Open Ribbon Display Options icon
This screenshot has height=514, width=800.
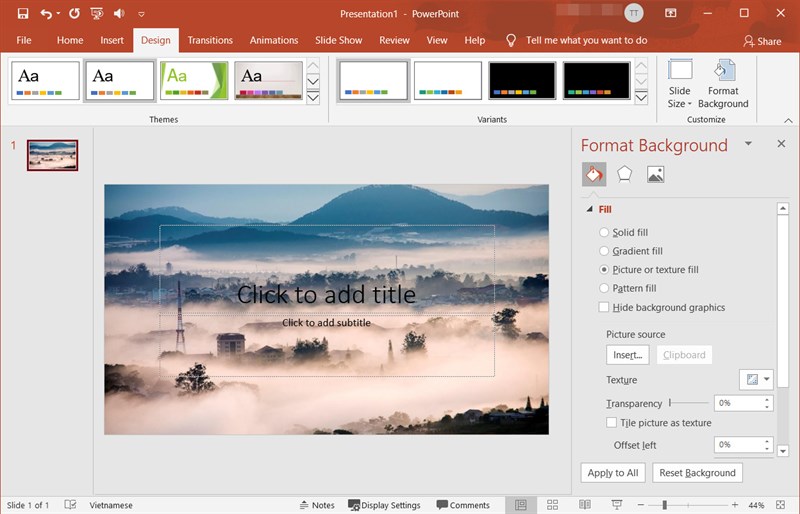tap(670, 13)
